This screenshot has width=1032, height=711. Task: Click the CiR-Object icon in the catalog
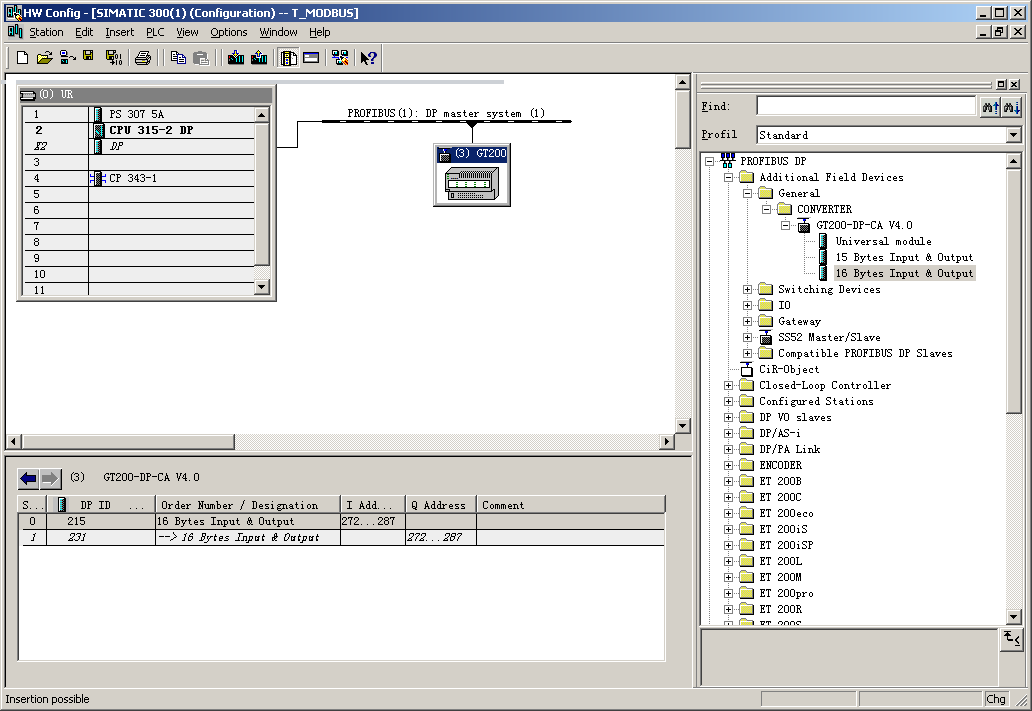click(746, 369)
